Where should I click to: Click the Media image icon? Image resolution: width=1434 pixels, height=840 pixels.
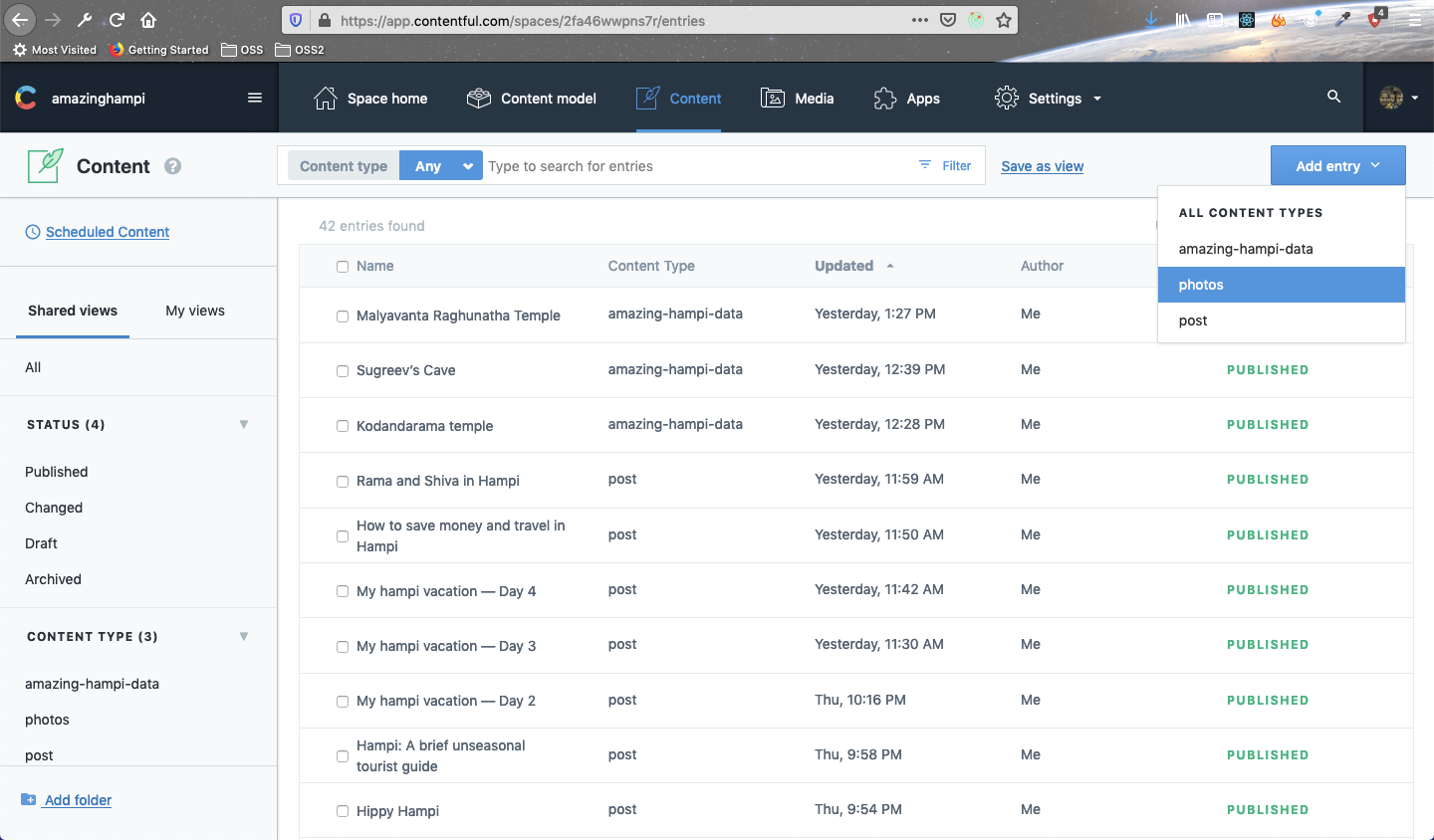click(x=773, y=98)
